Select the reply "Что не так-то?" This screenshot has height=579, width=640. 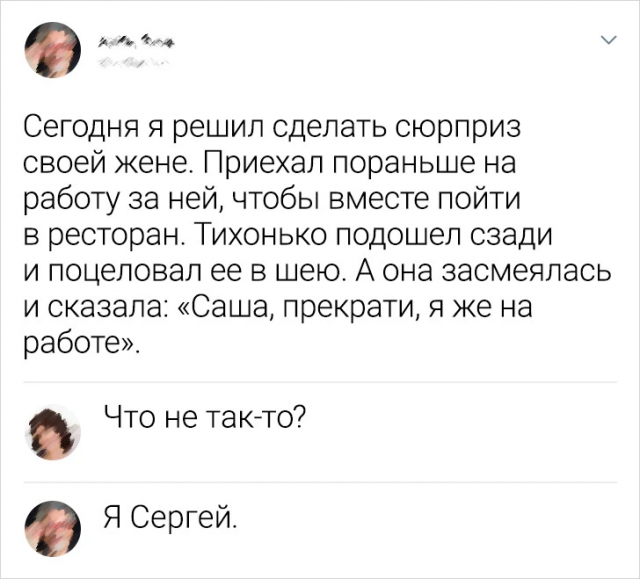[x=203, y=417]
